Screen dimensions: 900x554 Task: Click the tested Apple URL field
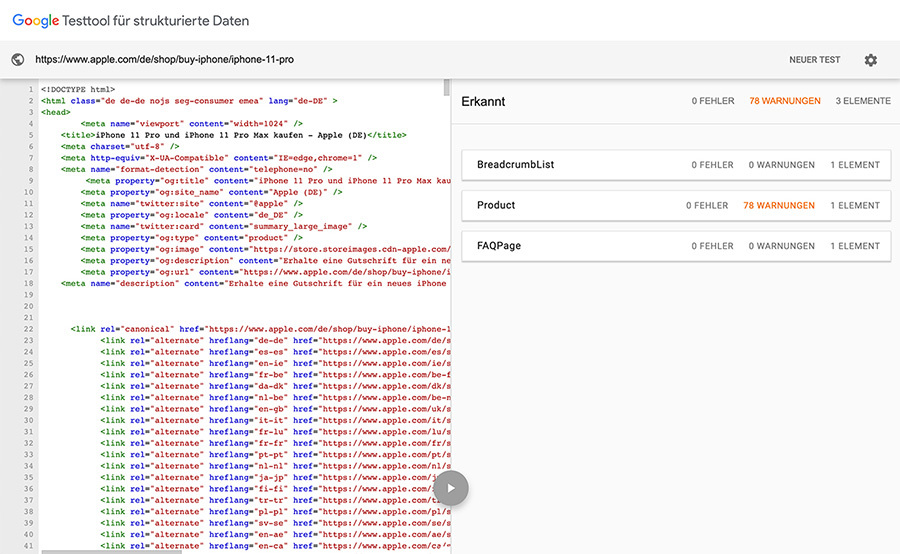tap(165, 59)
